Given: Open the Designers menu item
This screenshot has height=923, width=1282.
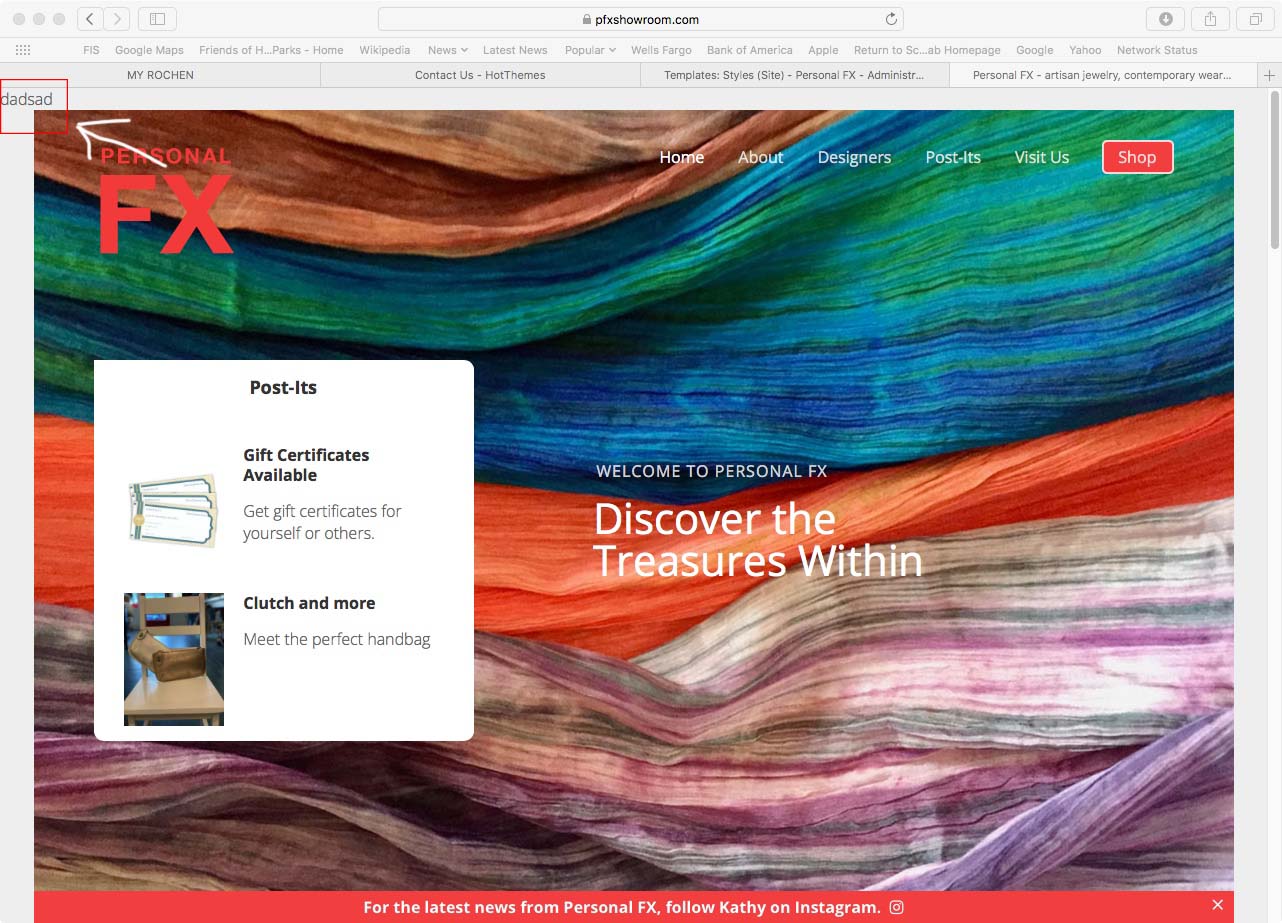Looking at the screenshot, I should (854, 157).
